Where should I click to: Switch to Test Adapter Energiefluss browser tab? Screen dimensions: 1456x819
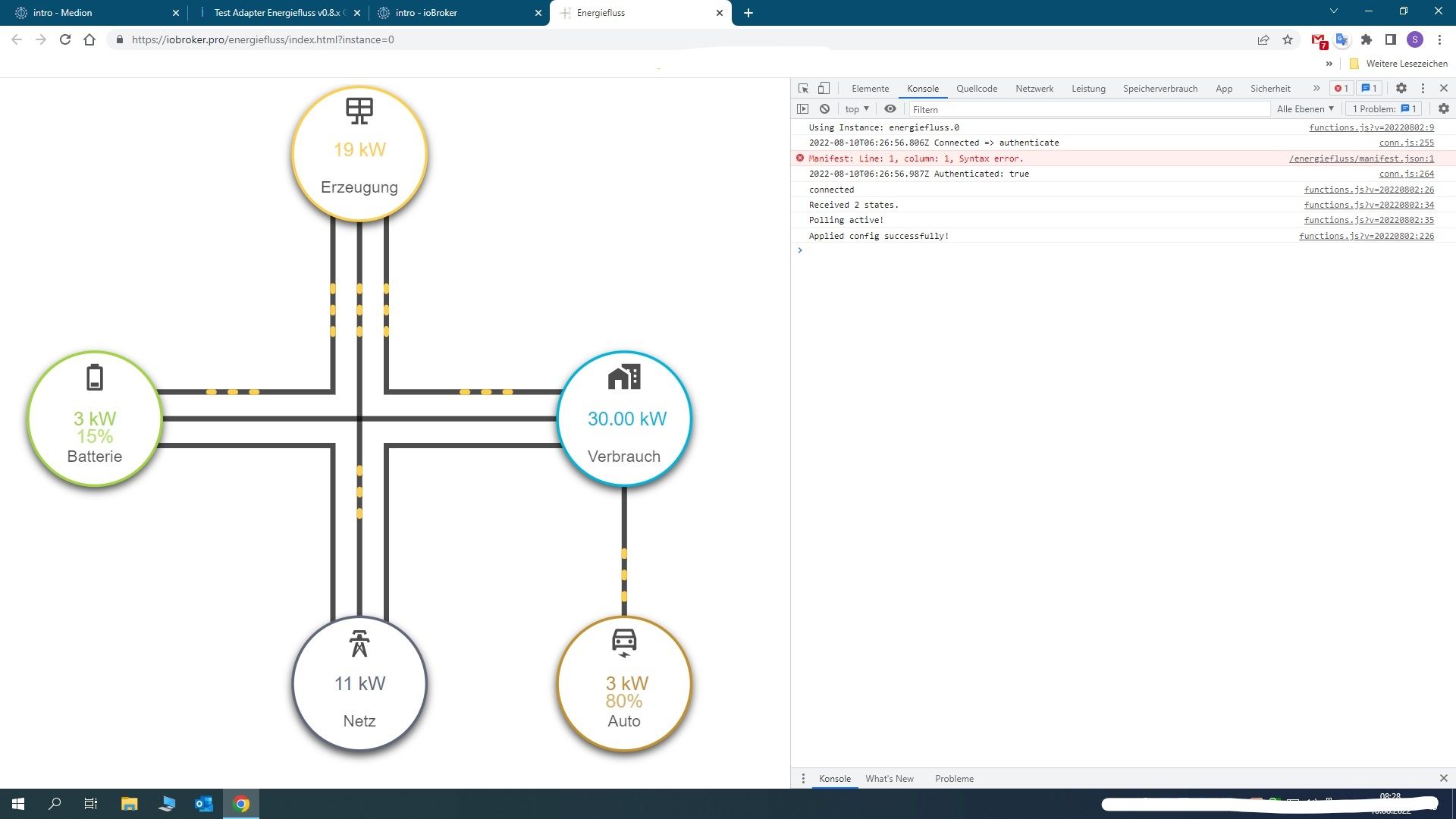[x=278, y=13]
